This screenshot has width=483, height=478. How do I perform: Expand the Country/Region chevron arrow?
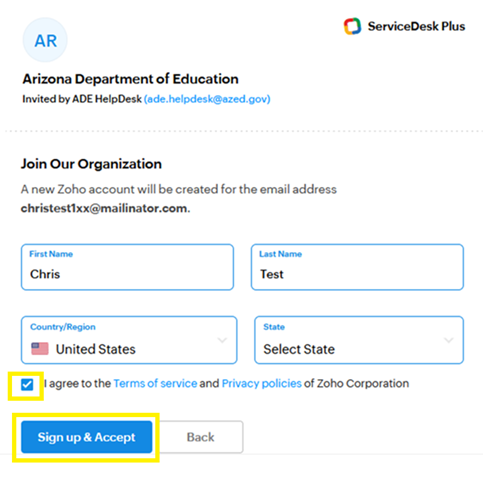[x=222, y=340]
